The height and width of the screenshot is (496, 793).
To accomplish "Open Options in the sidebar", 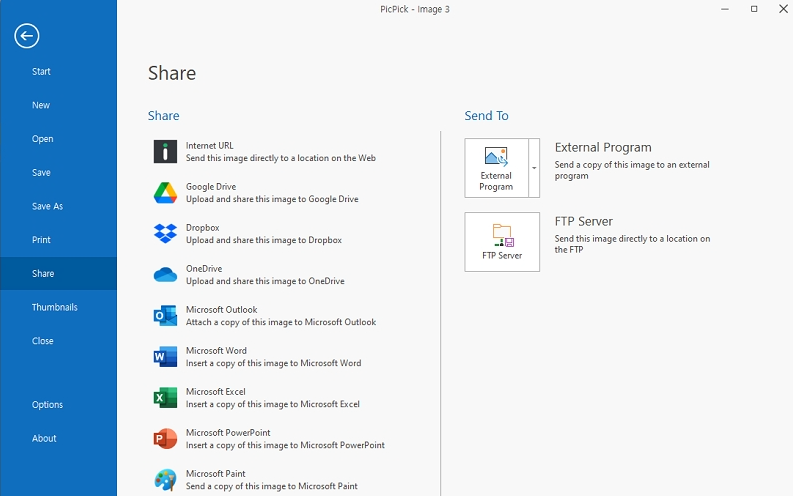I will click(48, 404).
